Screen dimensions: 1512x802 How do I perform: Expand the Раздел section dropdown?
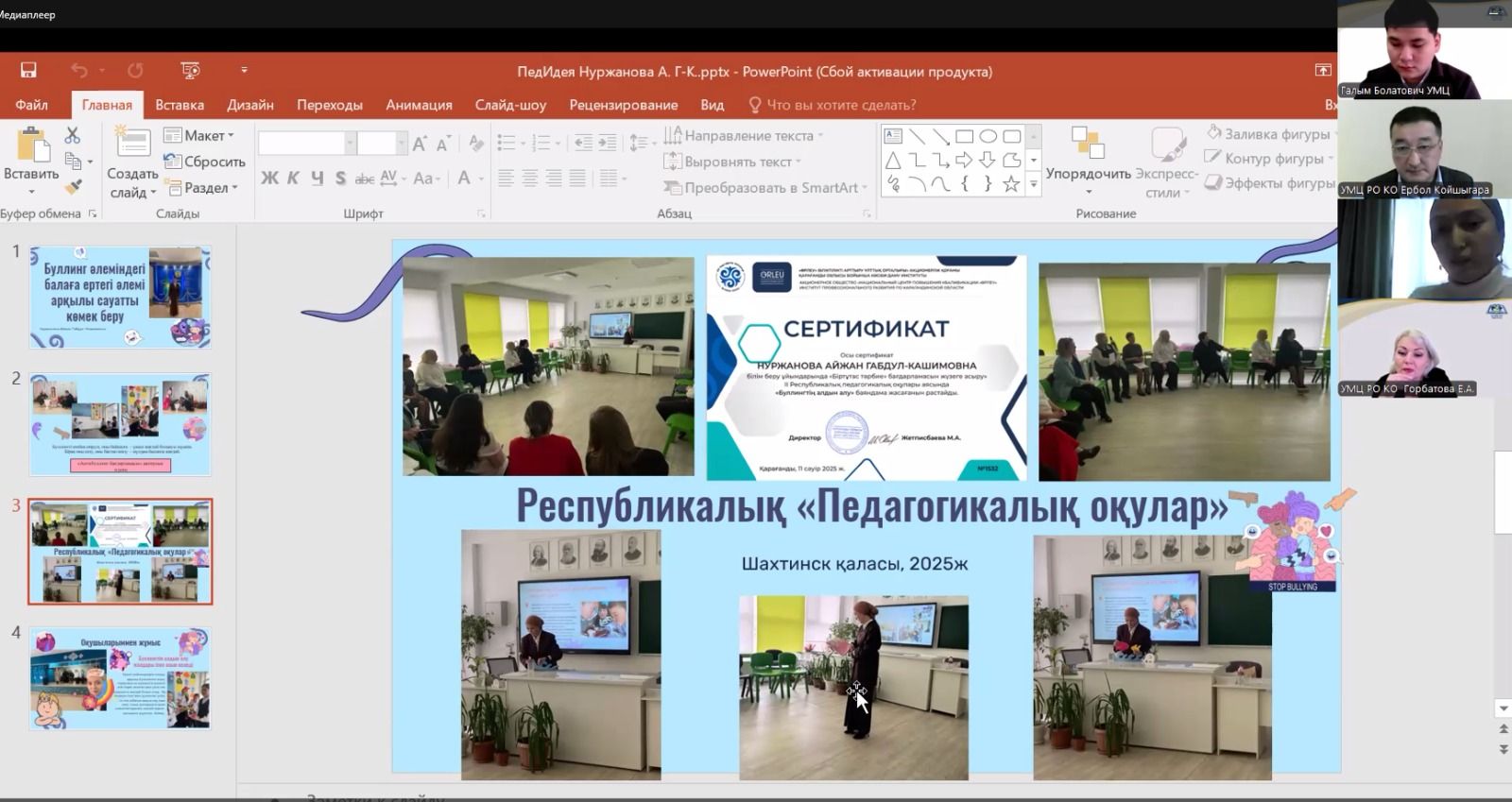[201, 188]
